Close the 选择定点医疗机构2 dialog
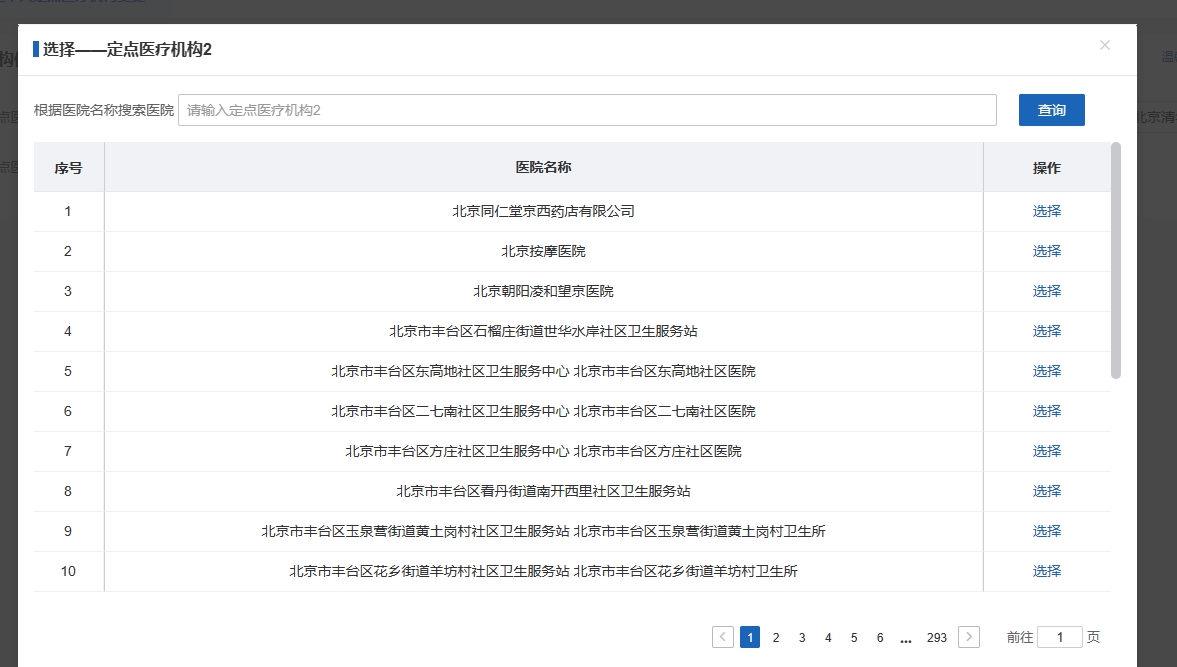Image resolution: width=1177 pixels, height=667 pixels. point(1105,45)
